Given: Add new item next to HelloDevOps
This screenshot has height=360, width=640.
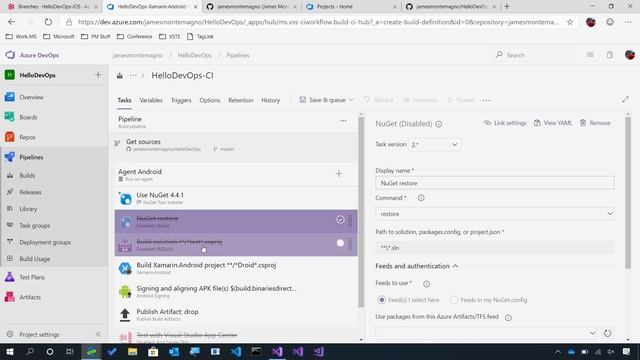Looking at the screenshot, I should tap(98, 75).
